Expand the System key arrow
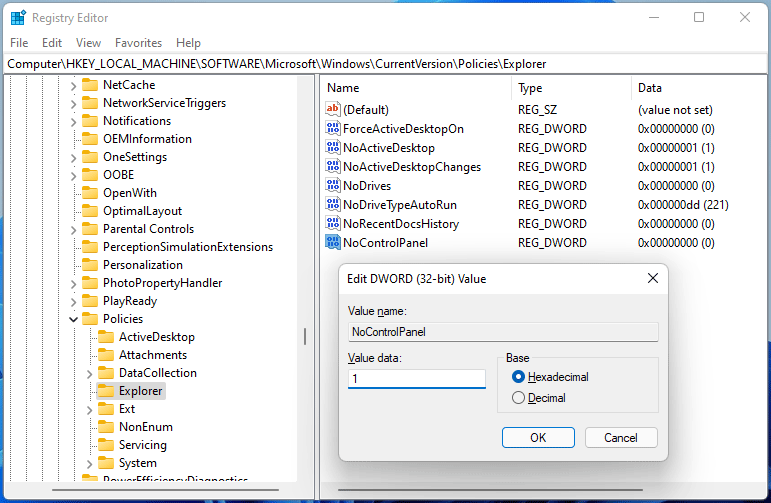 click(x=89, y=463)
